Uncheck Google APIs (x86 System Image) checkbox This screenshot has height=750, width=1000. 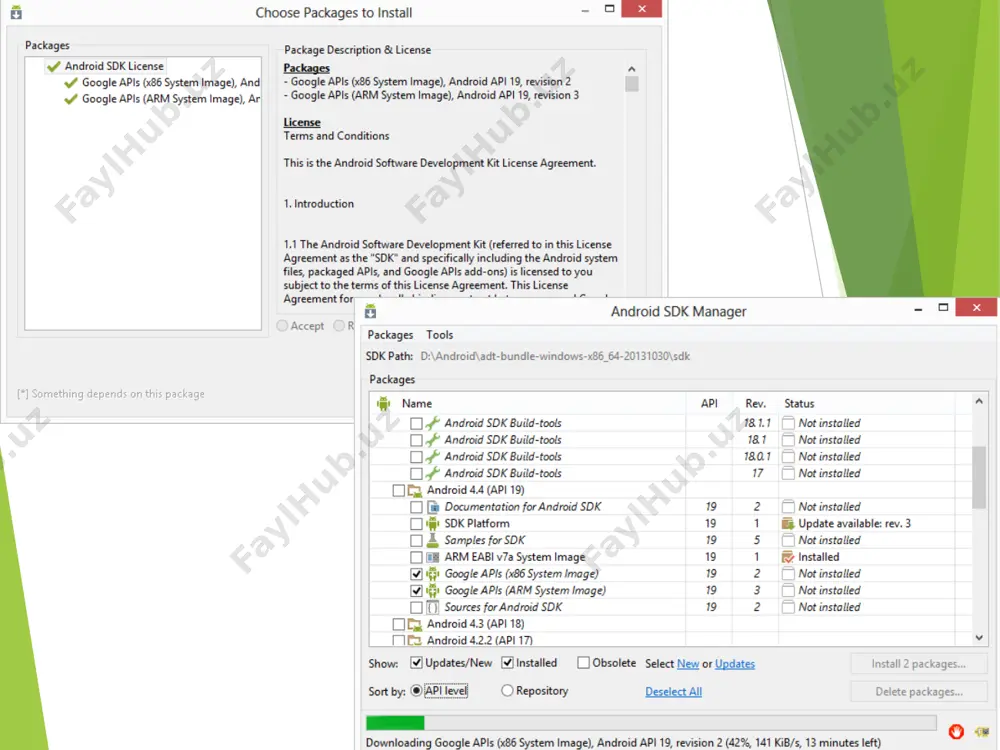click(416, 573)
